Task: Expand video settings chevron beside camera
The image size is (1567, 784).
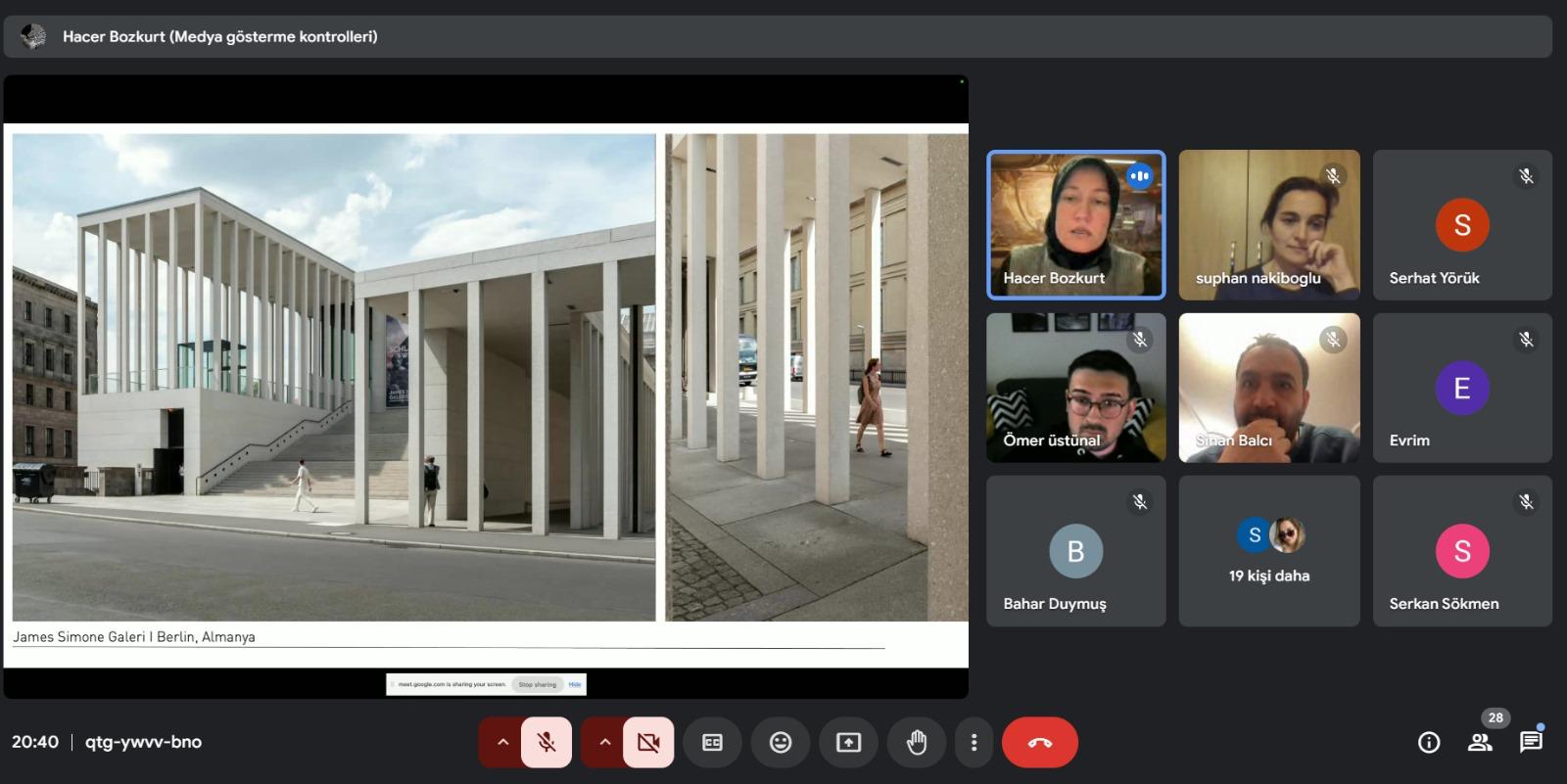Action: [604, 742]
